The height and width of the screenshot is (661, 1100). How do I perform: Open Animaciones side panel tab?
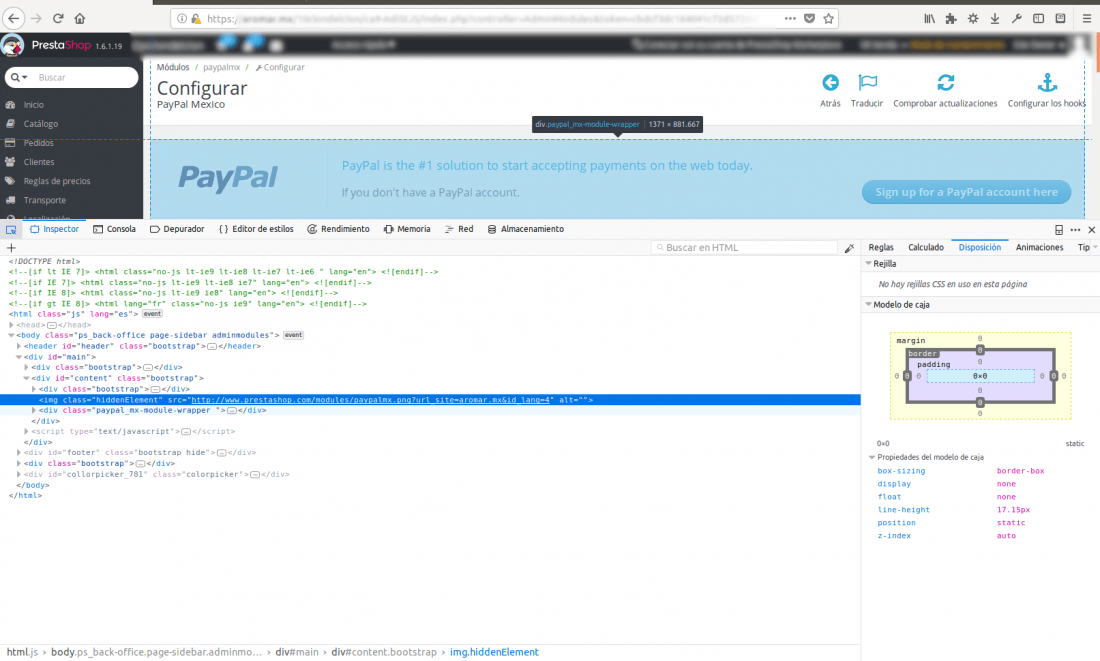(1039, 248)
